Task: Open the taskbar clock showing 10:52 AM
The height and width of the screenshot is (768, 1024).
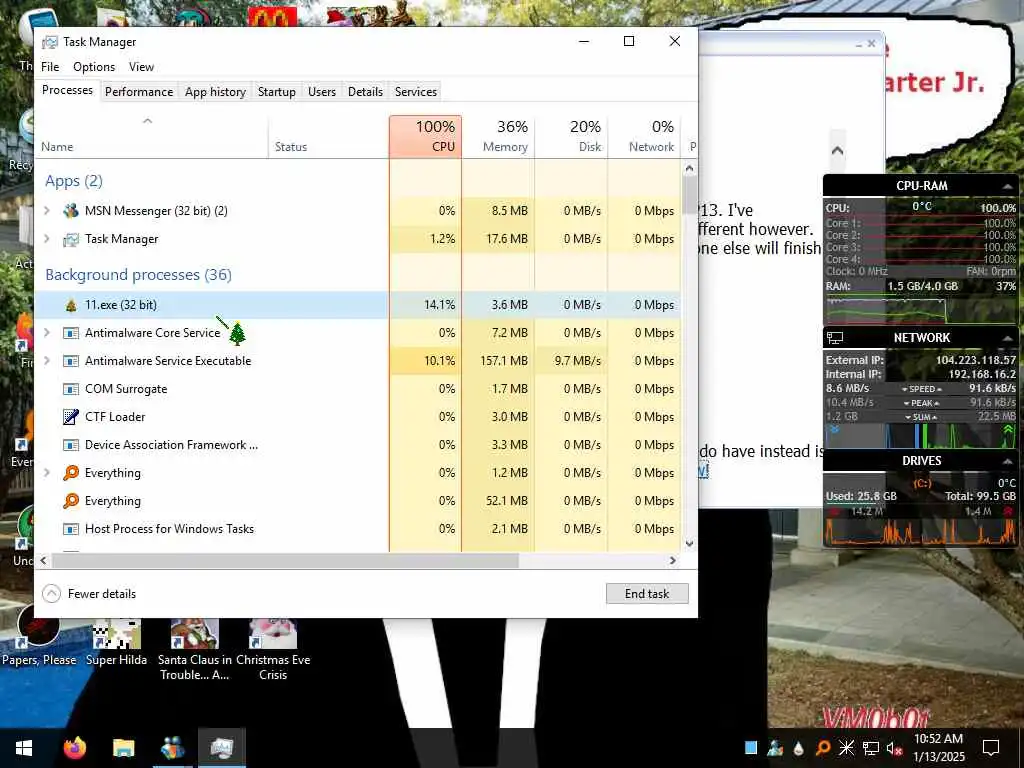Action: point(938,748)
